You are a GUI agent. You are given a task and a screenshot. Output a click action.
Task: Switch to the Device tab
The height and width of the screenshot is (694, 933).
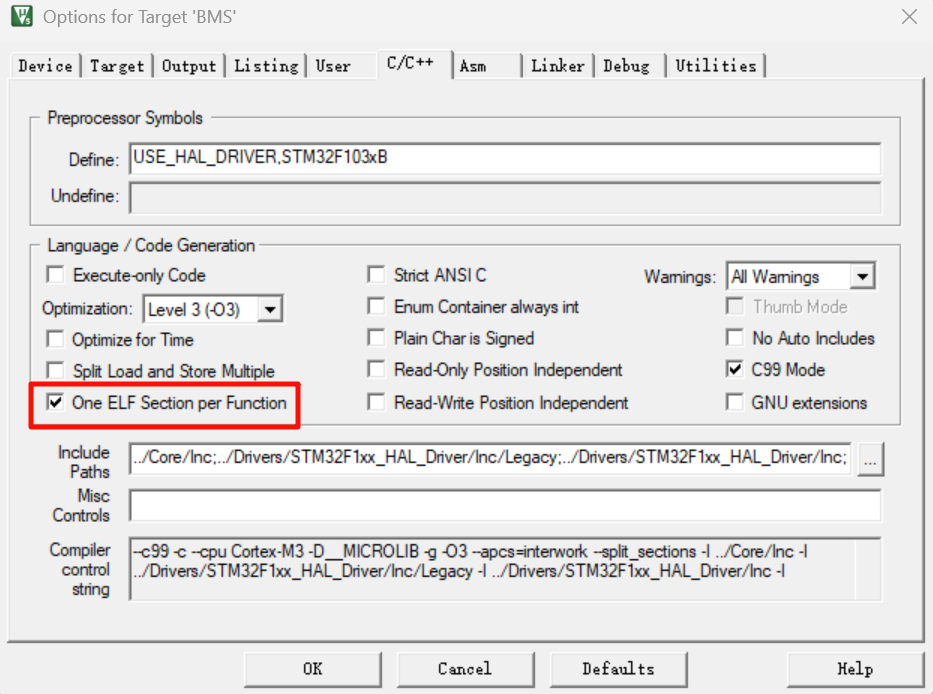(45, 65)
